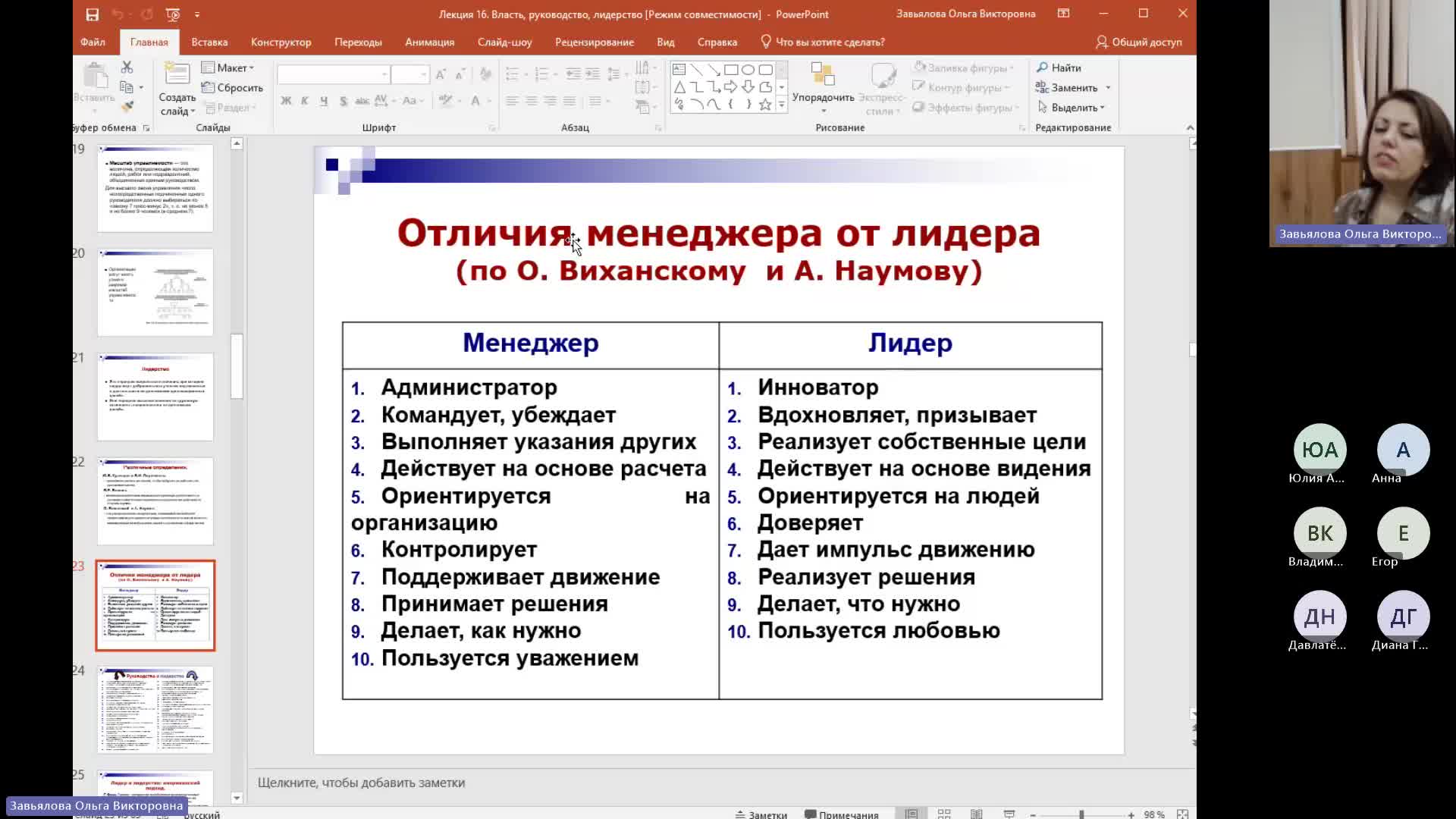Open the Файл tab
Image resolution: width=1456 pixels, height=819 pixels.
(x=93, y=42)
